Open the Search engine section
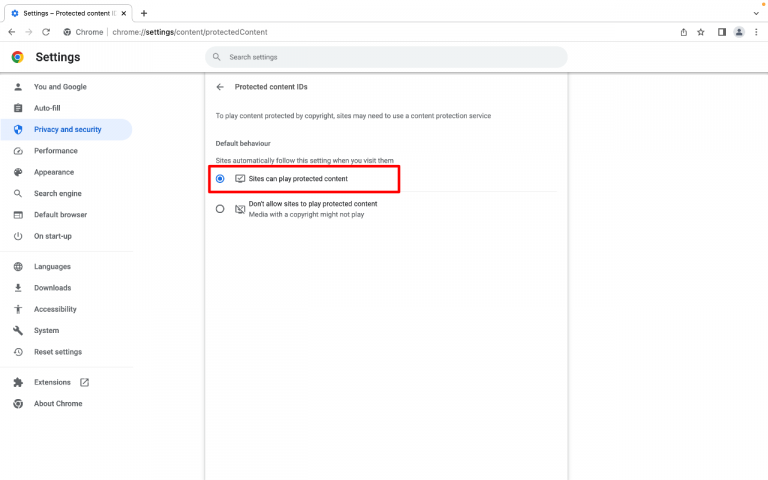The height and width of the screenshot is (480, 768). point(57,193)
